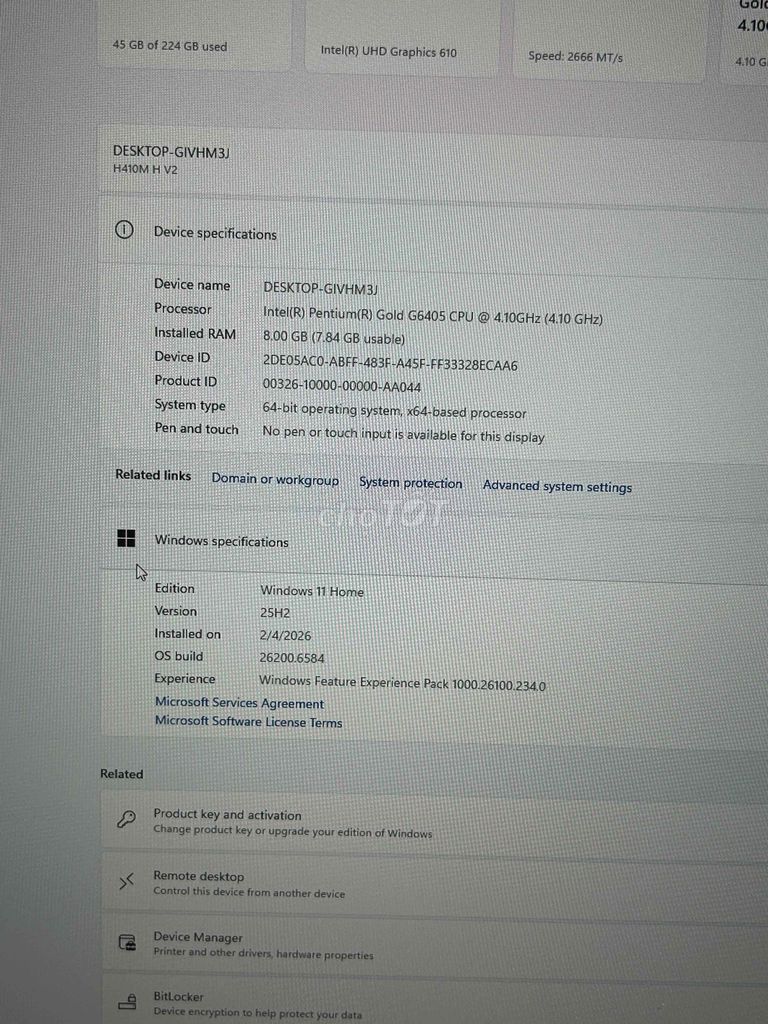
Task: Click the BitLocker lock icon
Action: [x=127, y=1002]
